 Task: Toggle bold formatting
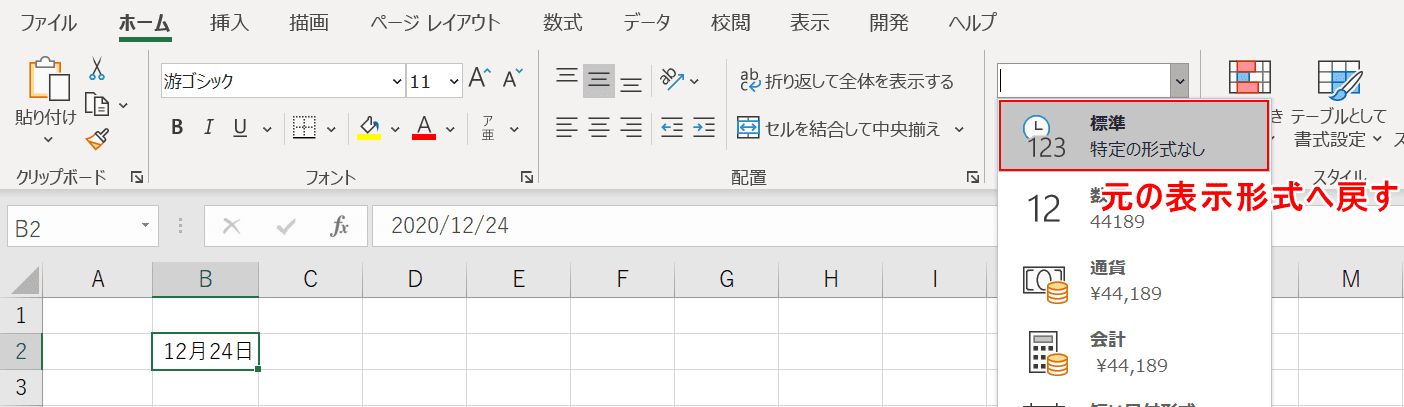(x=177, y=127)
